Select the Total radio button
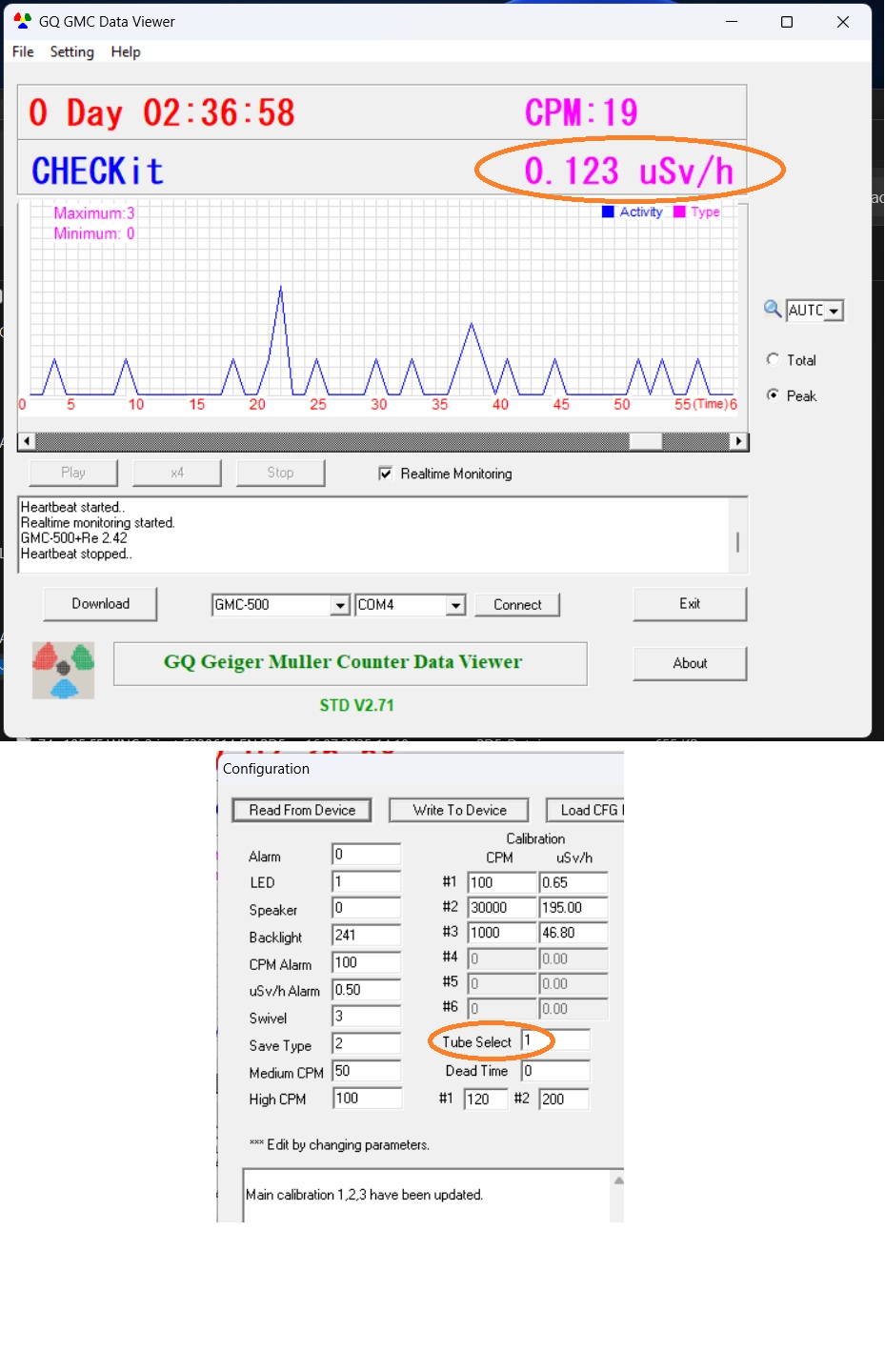Image resolution: width=885 pixels, height=1372 pixels. tap(773, 359)
